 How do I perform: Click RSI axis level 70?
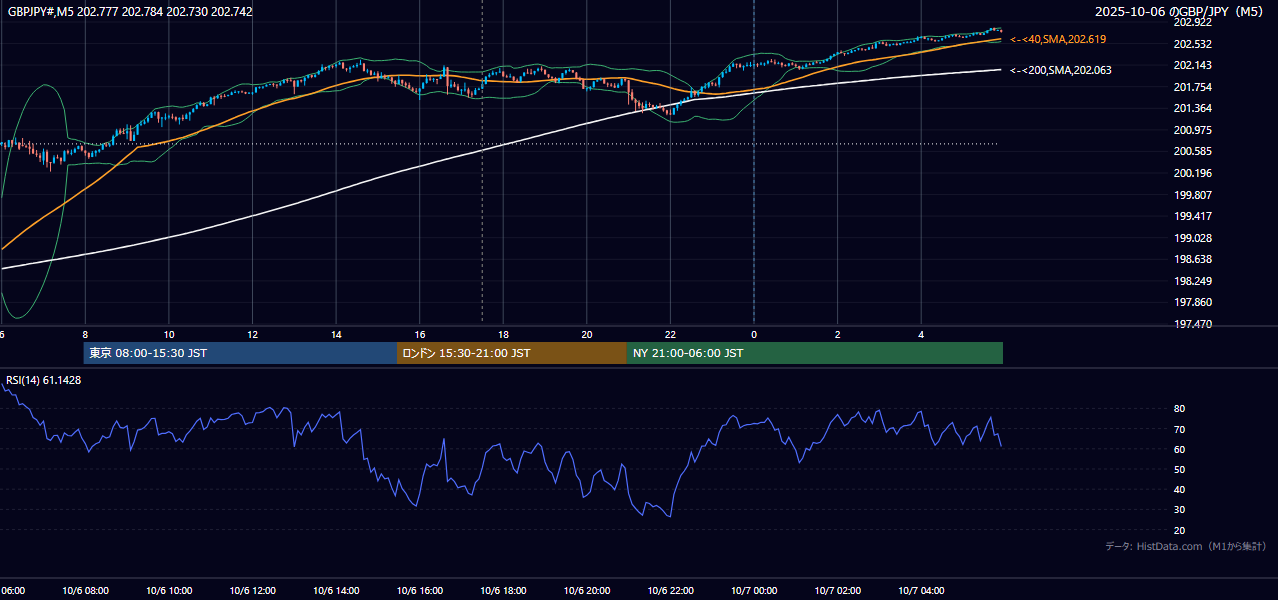point(1180,429)
